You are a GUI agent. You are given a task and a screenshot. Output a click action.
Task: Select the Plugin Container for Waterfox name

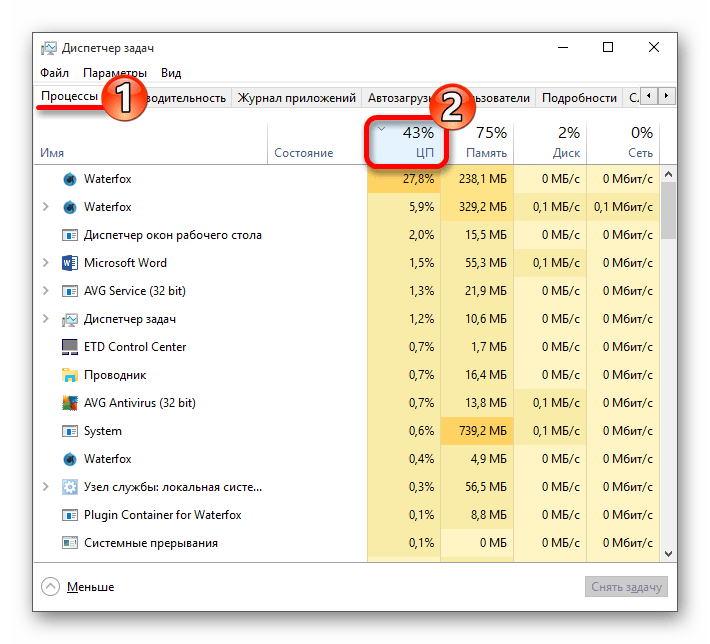(x=163, y=515)
